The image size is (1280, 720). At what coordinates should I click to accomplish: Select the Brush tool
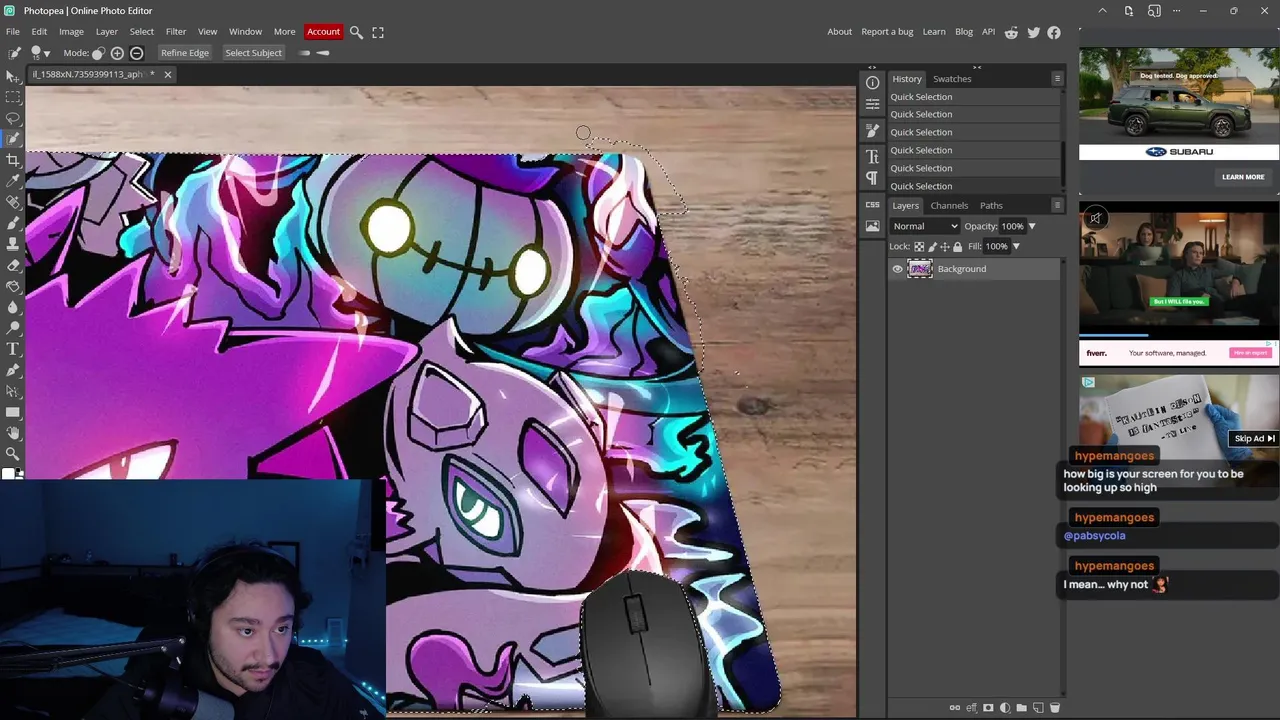(x=12, y=223)
